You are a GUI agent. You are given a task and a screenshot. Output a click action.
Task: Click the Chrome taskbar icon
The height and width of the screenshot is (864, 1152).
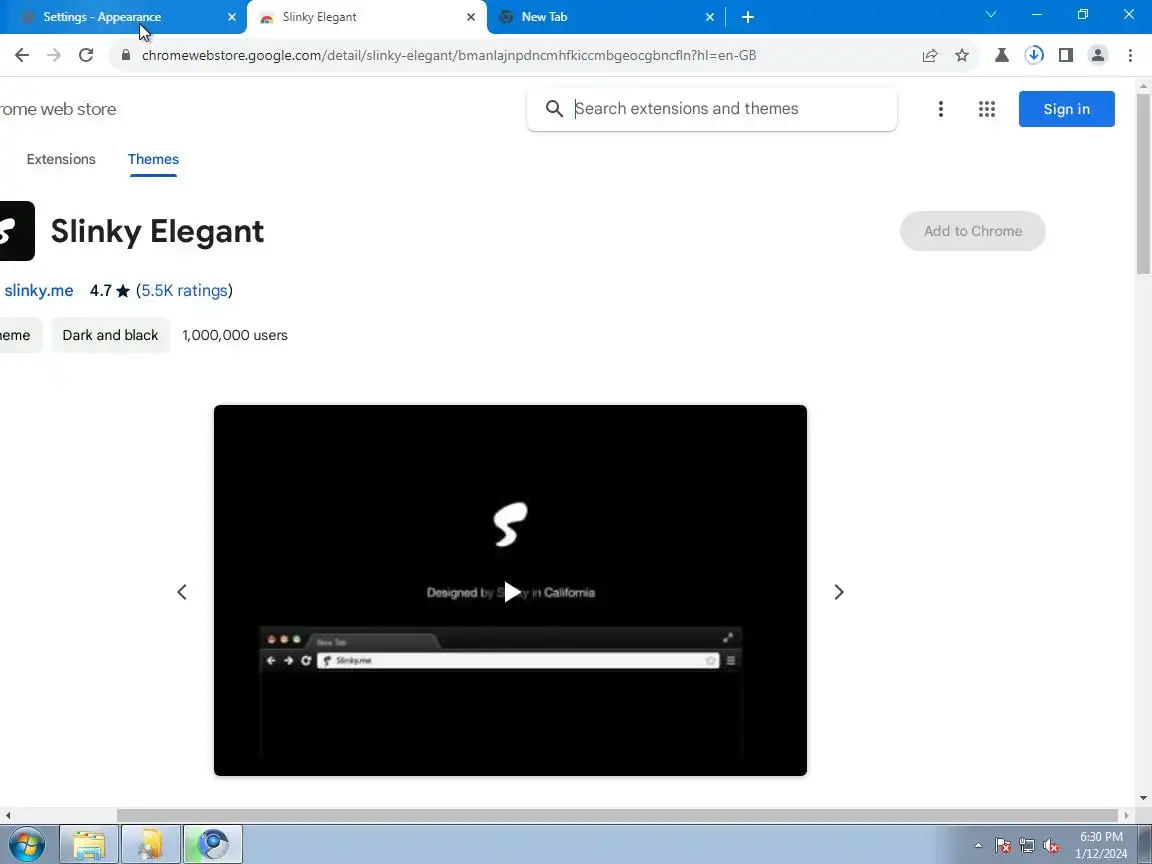tap(212, 845)
